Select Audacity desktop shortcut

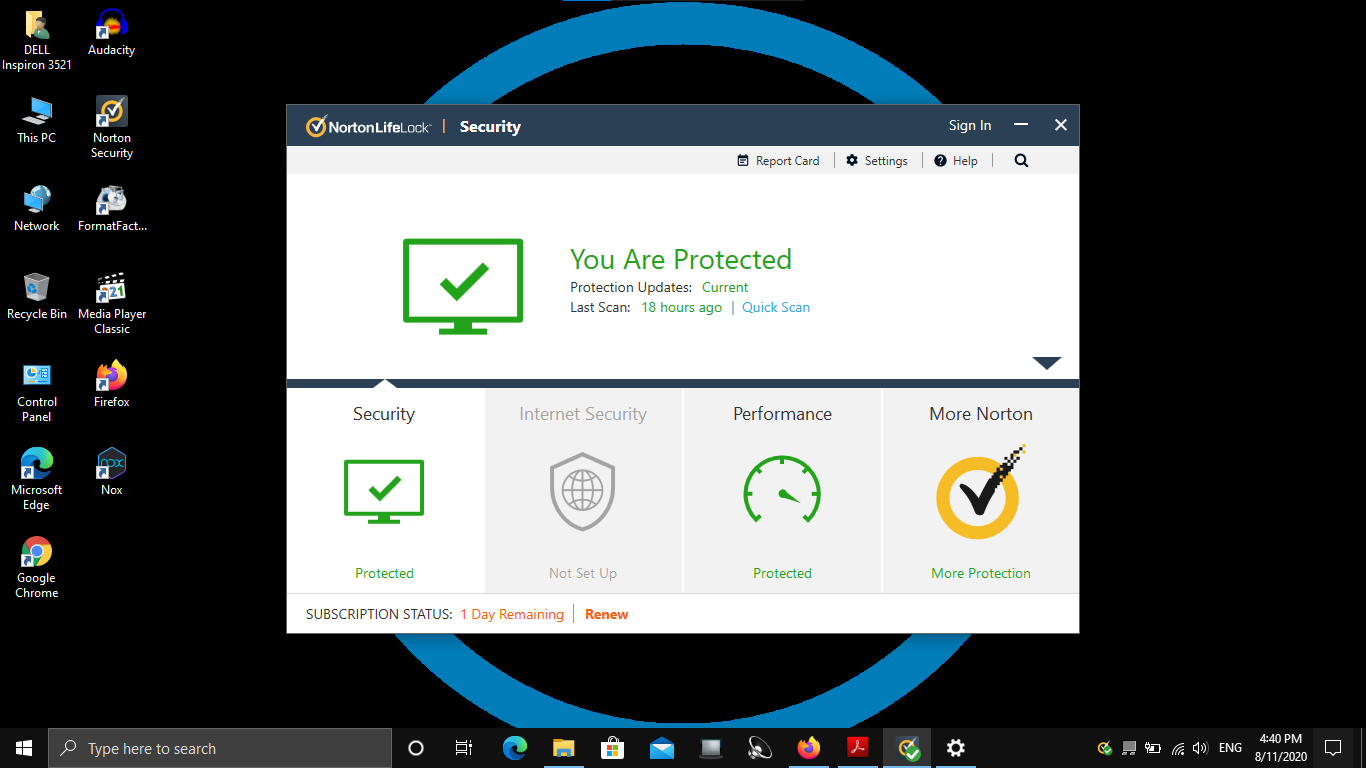112,33
